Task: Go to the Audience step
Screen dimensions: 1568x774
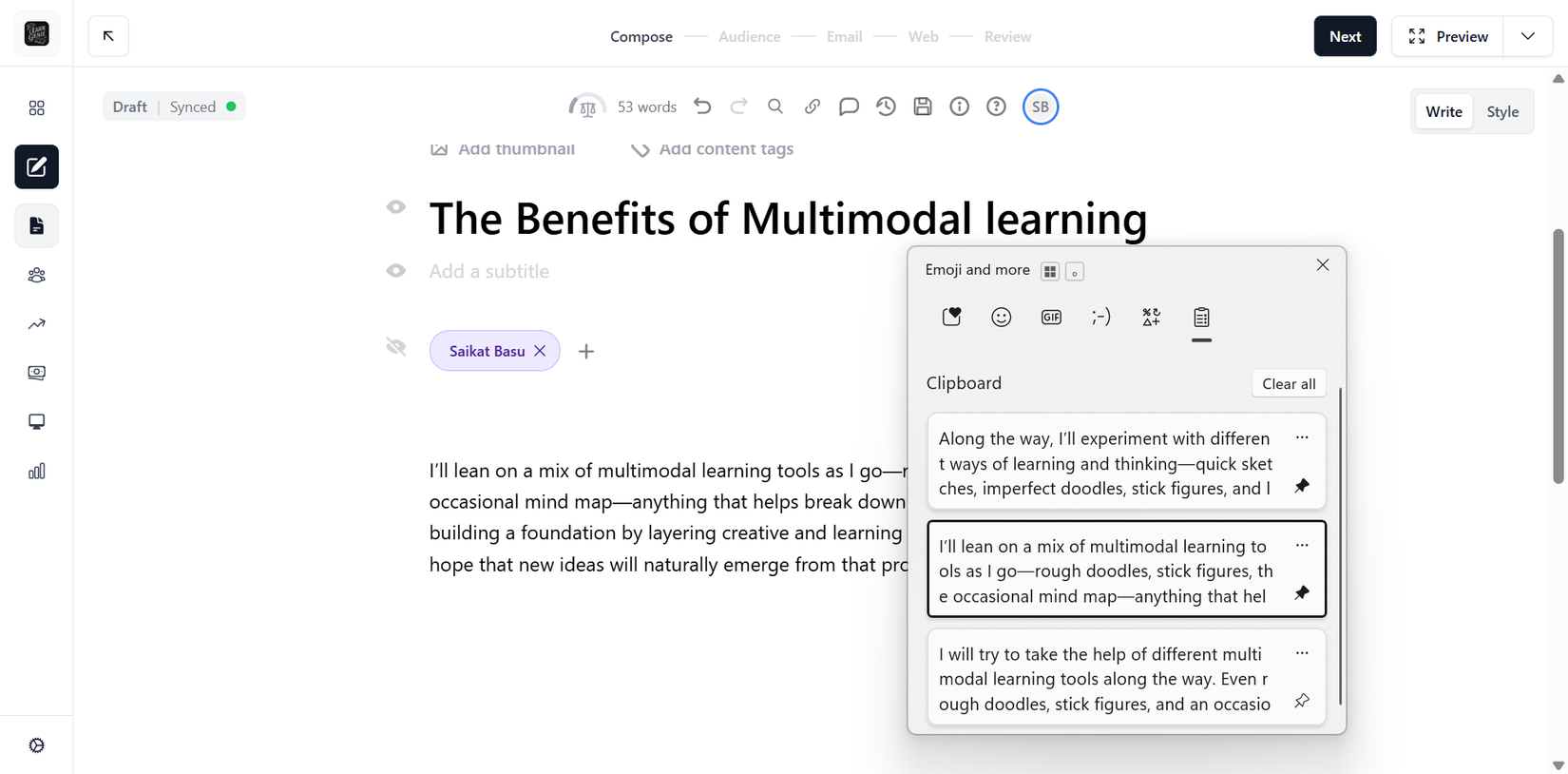Action: pos(750,36)
